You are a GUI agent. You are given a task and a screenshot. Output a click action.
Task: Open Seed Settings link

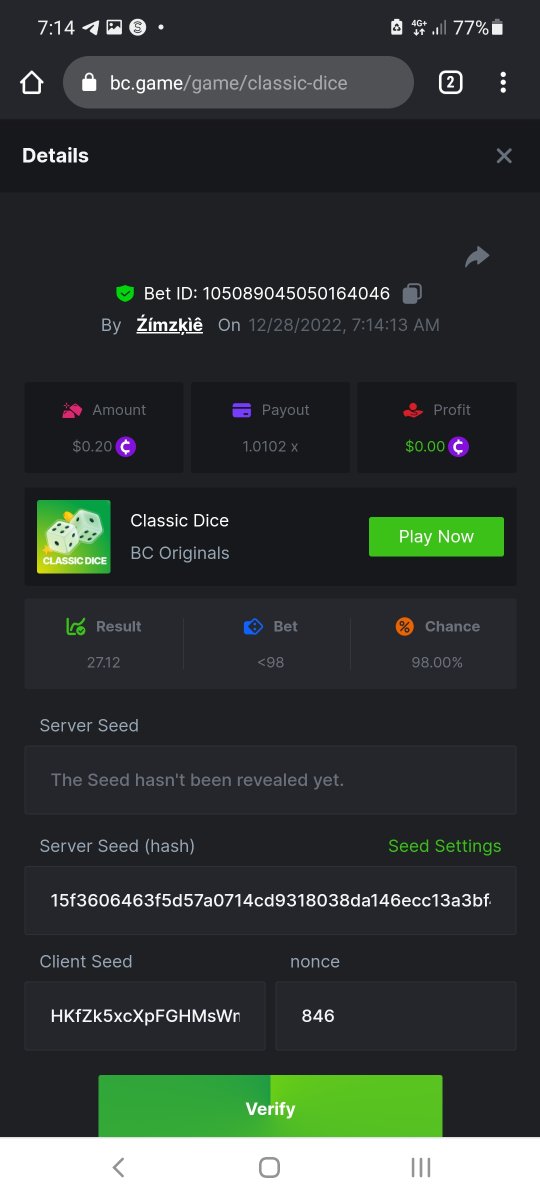(445, 846)
